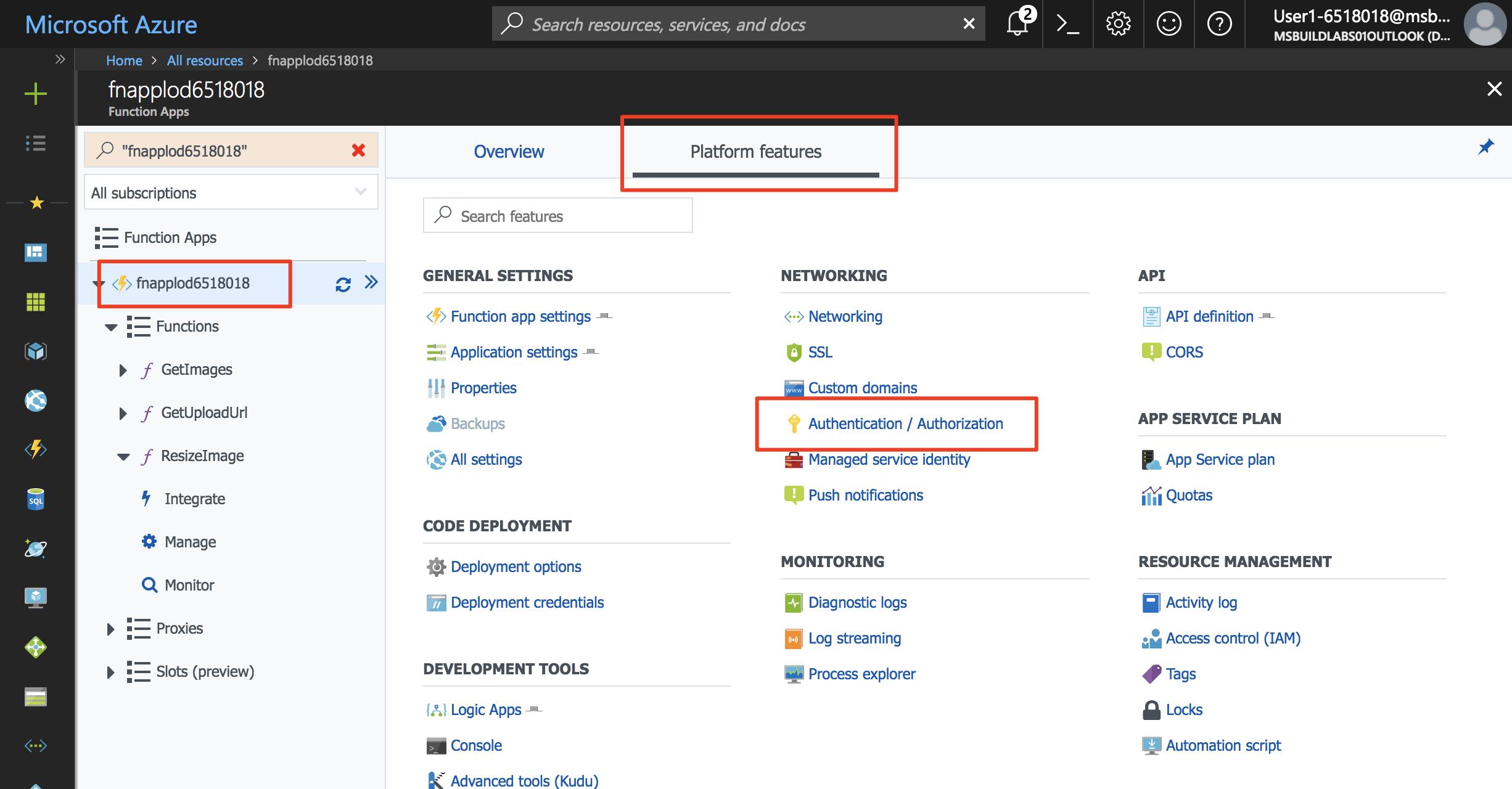Click the function app filter search box
The width and height of the screenshot is (1512, 789).
[231, 150]
